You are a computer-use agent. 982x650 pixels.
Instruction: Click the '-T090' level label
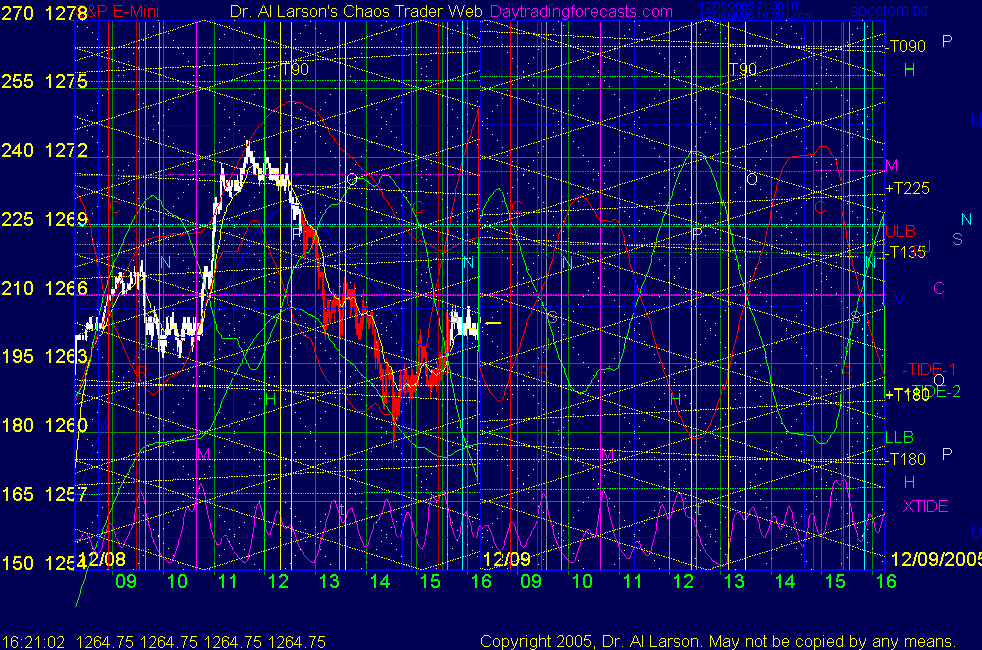[x=906, y=46]
